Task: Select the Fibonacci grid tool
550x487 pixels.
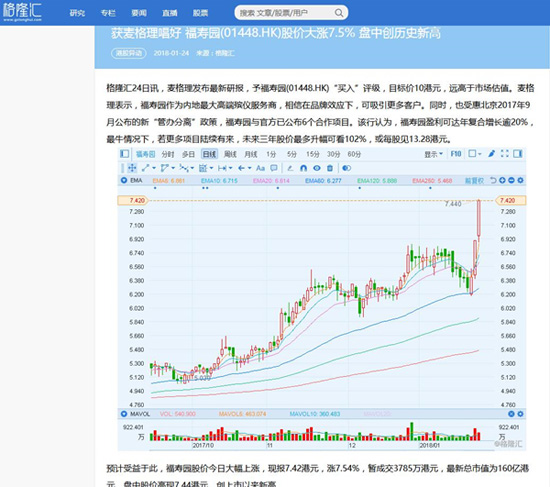Action: tap(203, 168)
